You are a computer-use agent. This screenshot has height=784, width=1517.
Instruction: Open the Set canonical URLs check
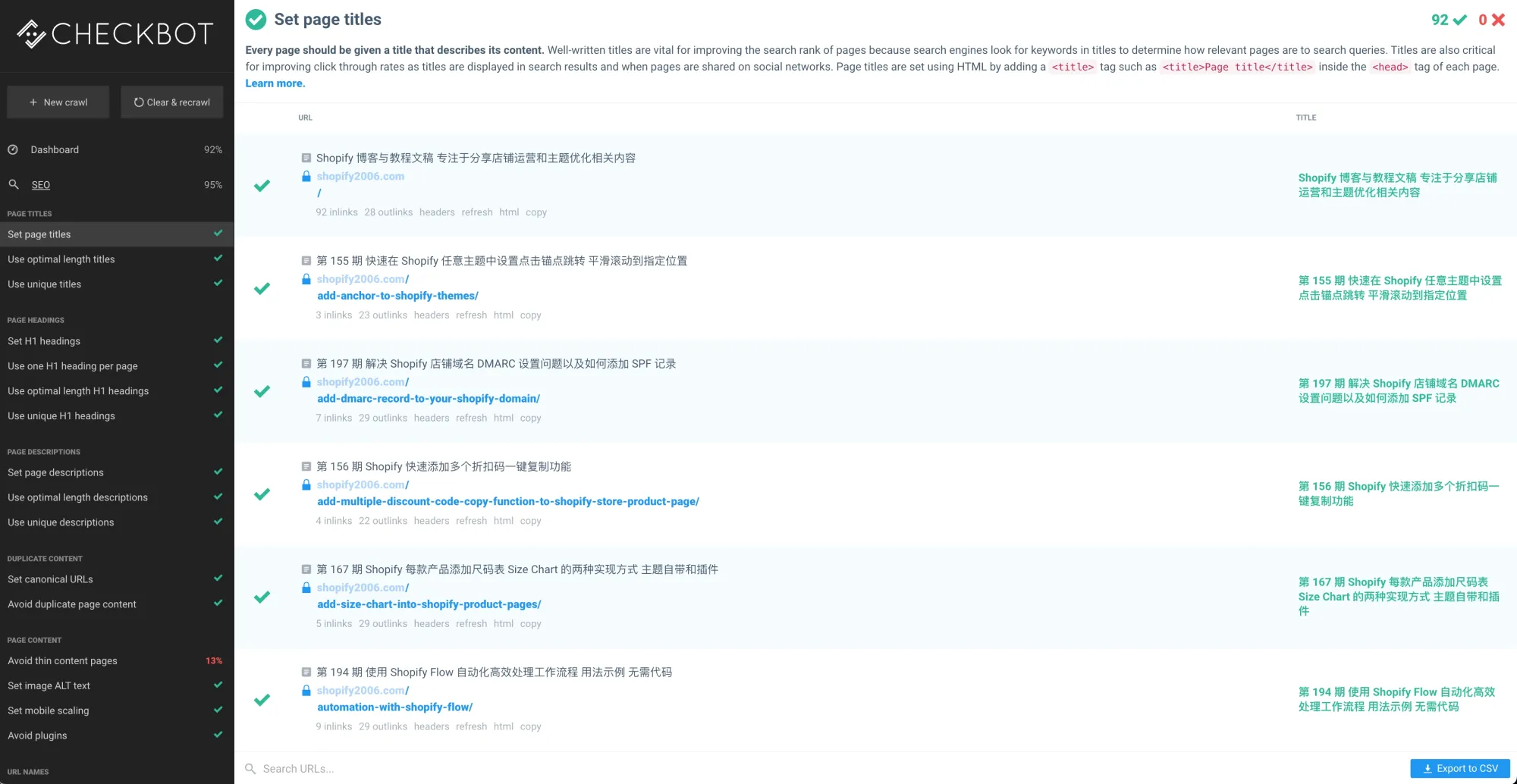coord(49,579)
